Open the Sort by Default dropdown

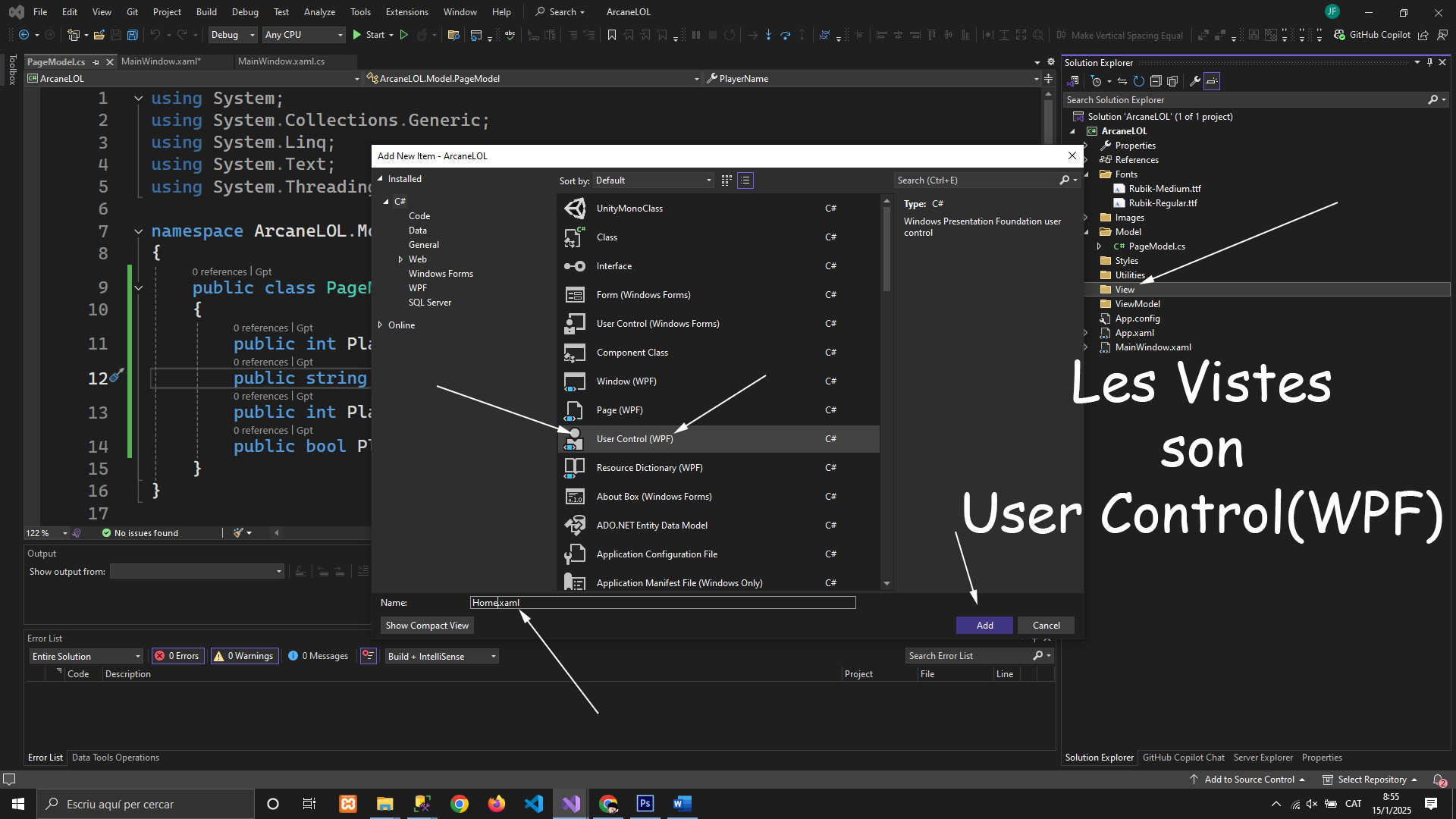654,180
